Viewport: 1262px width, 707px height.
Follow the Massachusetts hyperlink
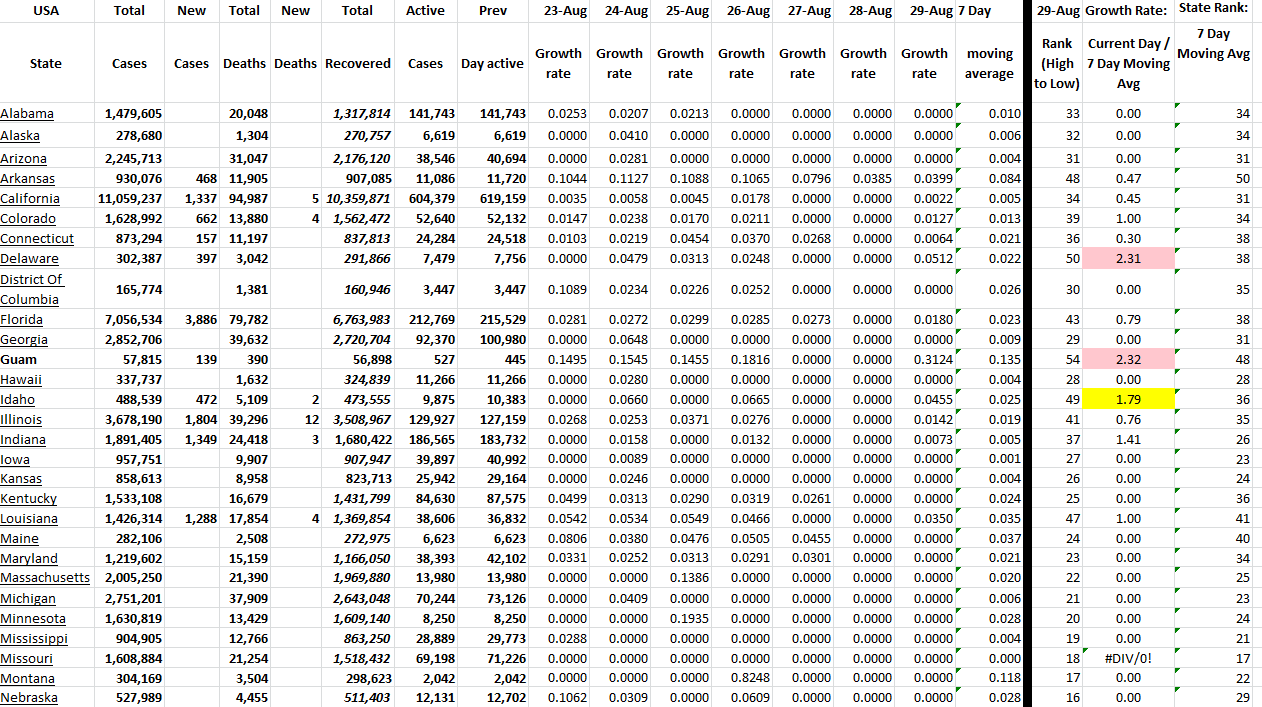click(x=45, y=578)
